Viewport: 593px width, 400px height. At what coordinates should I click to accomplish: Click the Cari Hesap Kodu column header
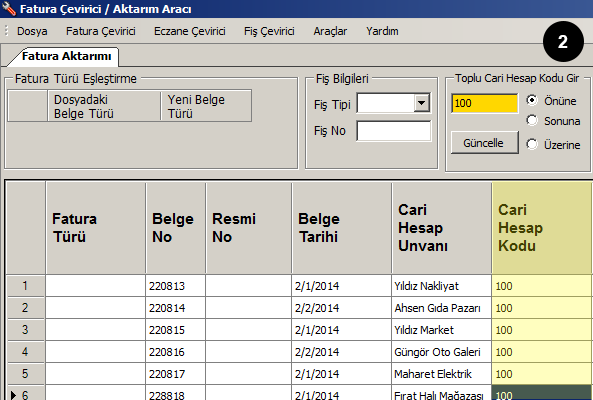542,228
